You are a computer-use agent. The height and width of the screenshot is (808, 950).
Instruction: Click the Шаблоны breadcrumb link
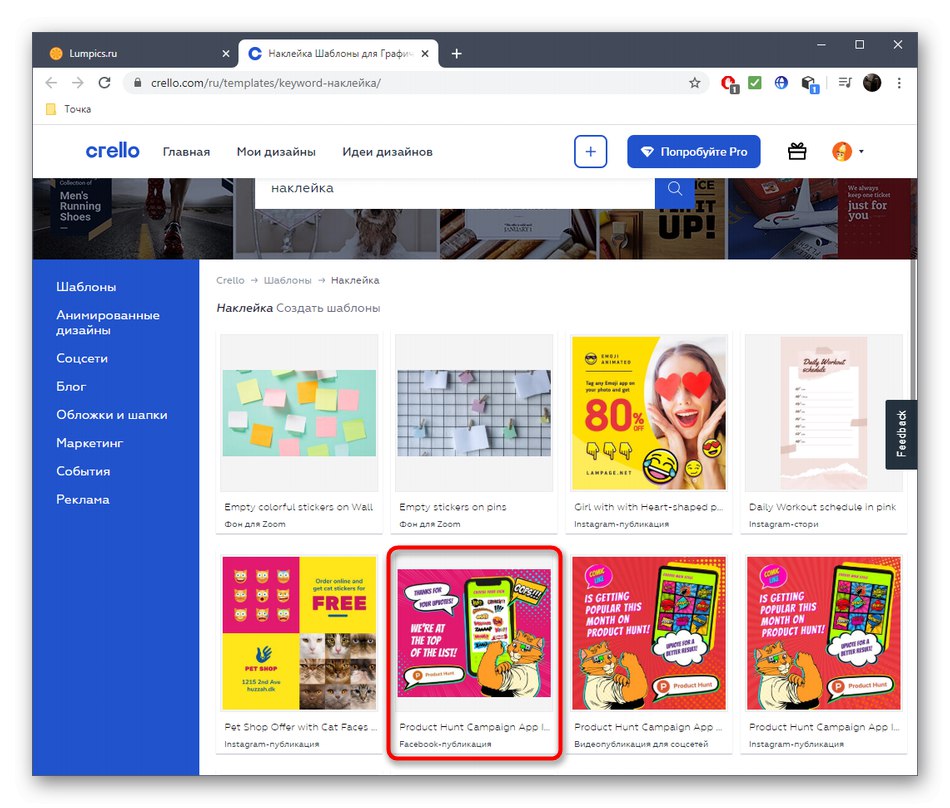point(287,280)
